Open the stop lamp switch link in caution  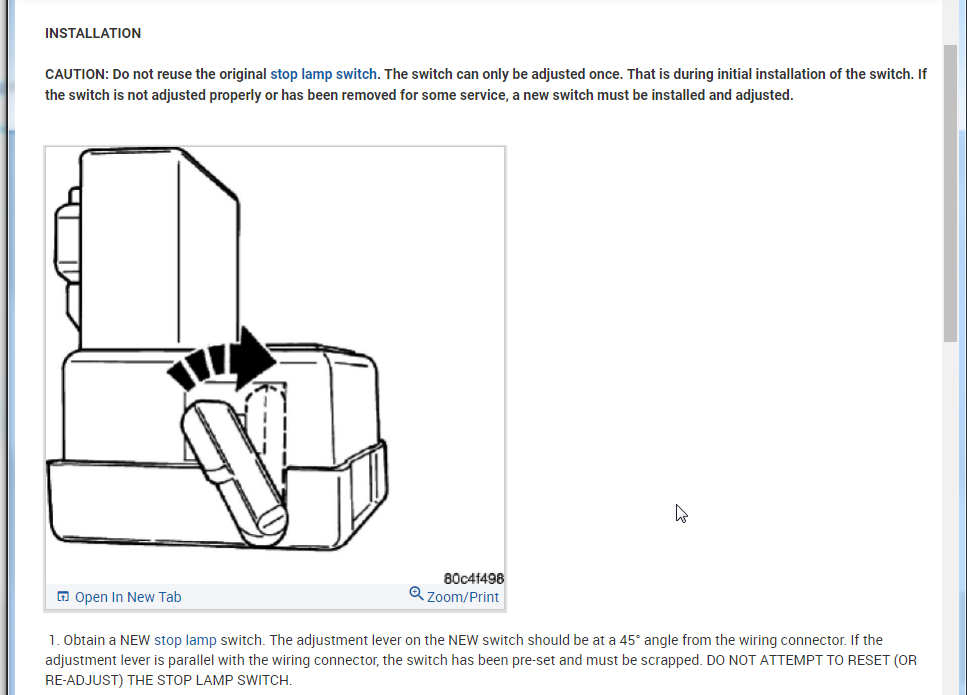[323, 74]
